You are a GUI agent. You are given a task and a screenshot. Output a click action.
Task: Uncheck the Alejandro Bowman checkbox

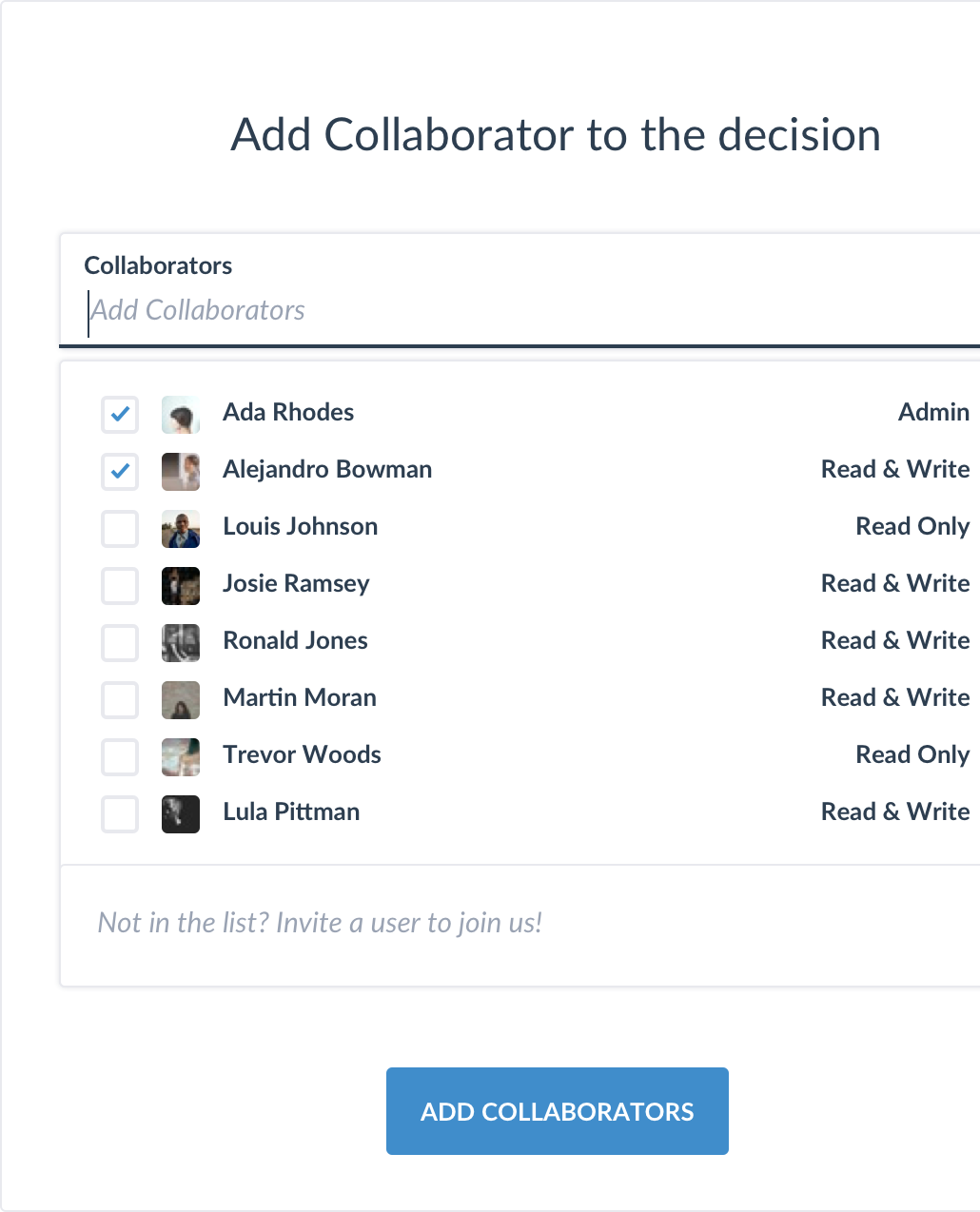[x=120, y=471]
